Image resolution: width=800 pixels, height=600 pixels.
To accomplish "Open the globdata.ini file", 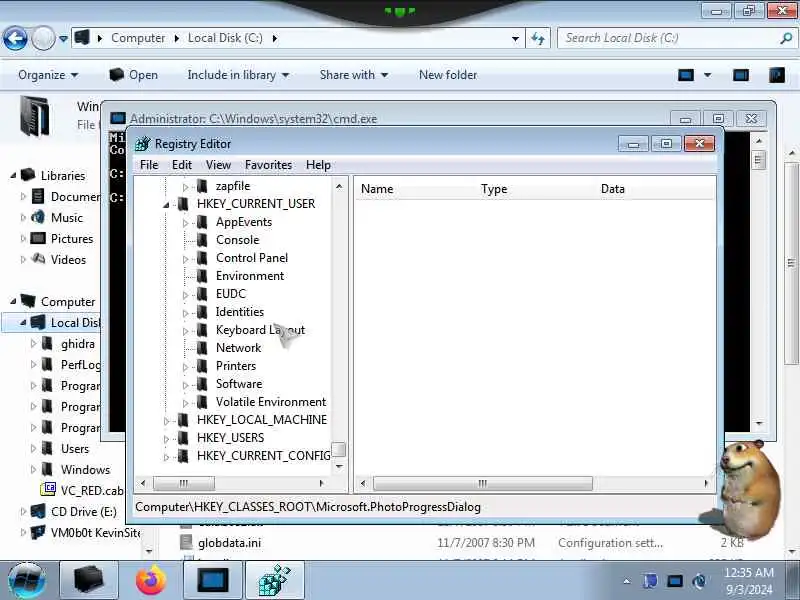I will click(x=229, y=543).
